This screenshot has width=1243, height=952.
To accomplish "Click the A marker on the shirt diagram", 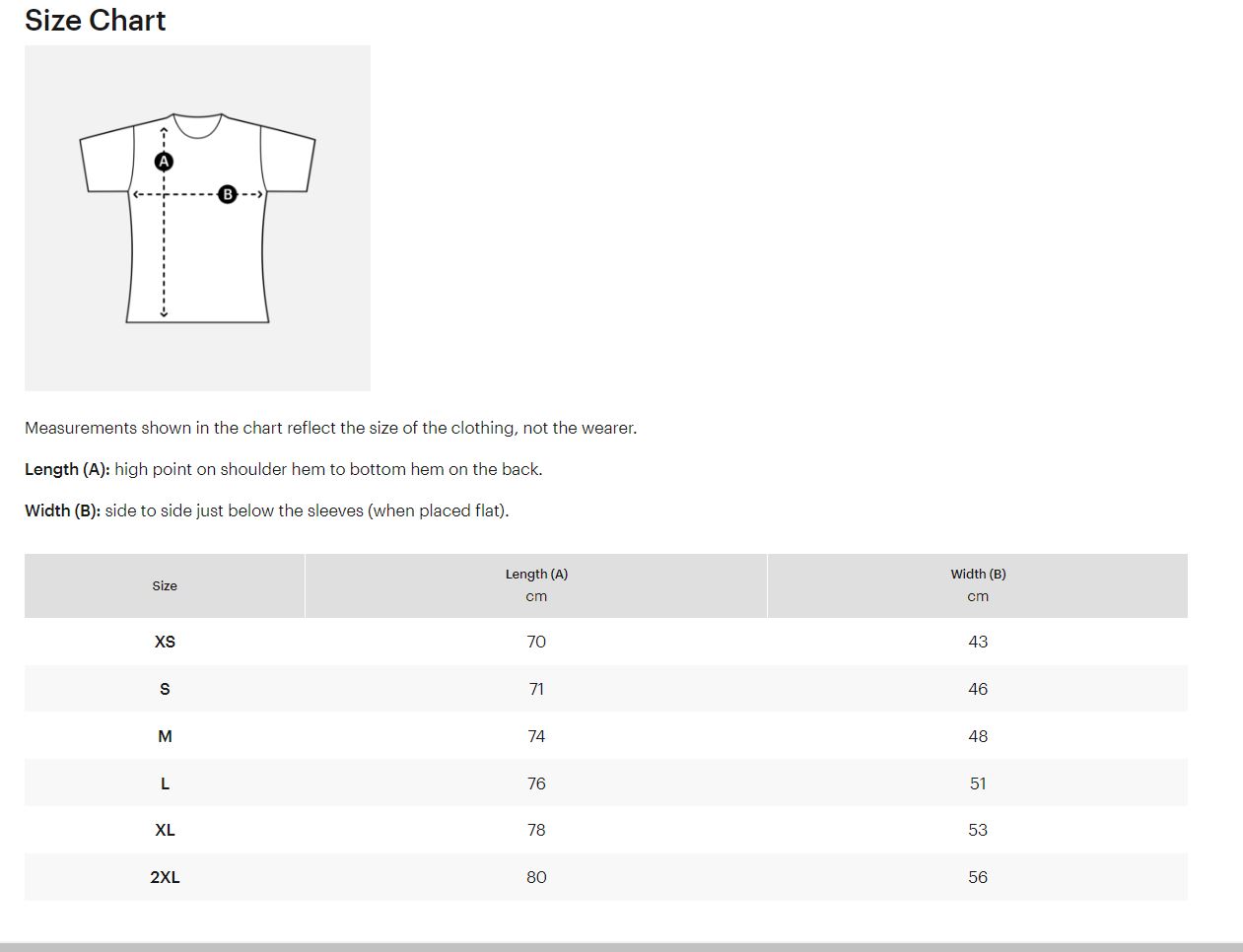I will [x=164, y=161].
